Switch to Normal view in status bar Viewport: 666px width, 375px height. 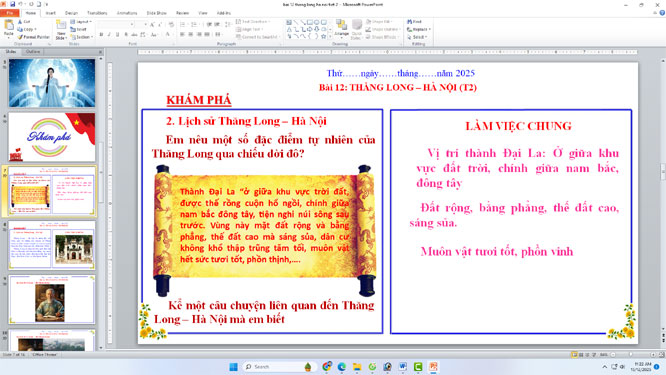[574, 355]
